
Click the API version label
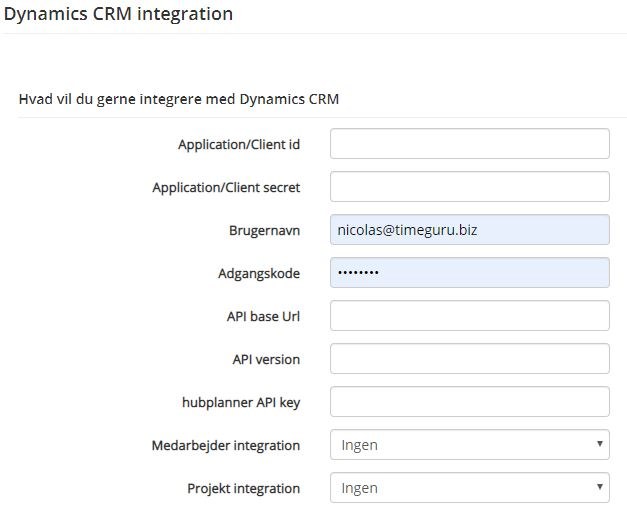(x=266, y=359)
